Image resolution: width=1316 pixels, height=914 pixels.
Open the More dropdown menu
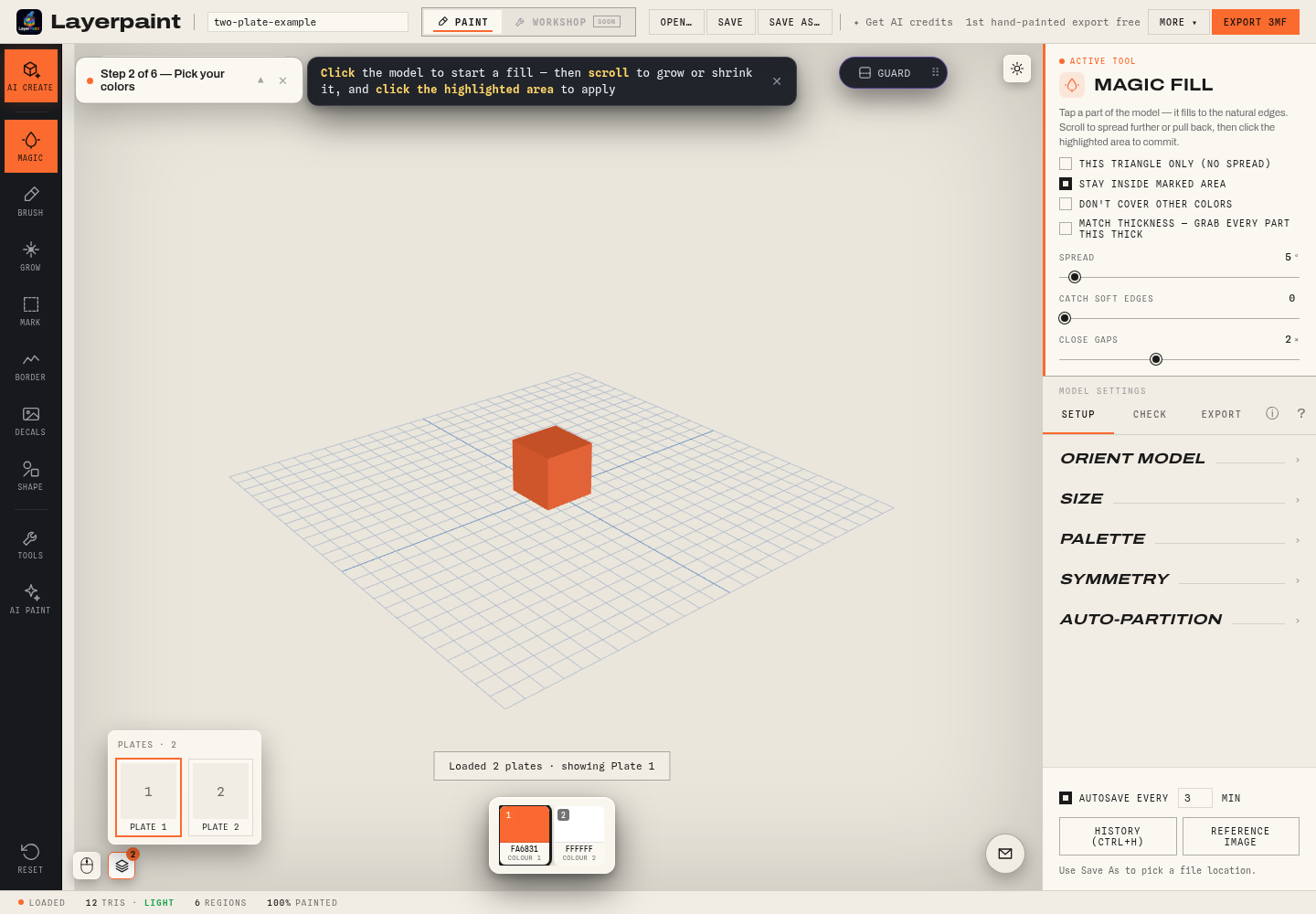click(x=1178, y=22)
